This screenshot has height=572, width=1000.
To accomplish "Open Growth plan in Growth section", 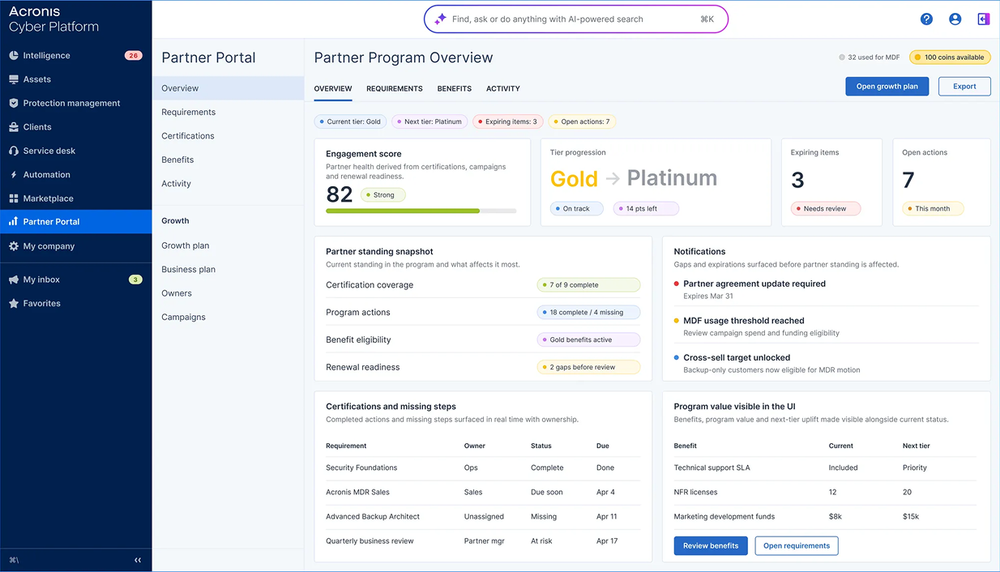I will [228, 246].
